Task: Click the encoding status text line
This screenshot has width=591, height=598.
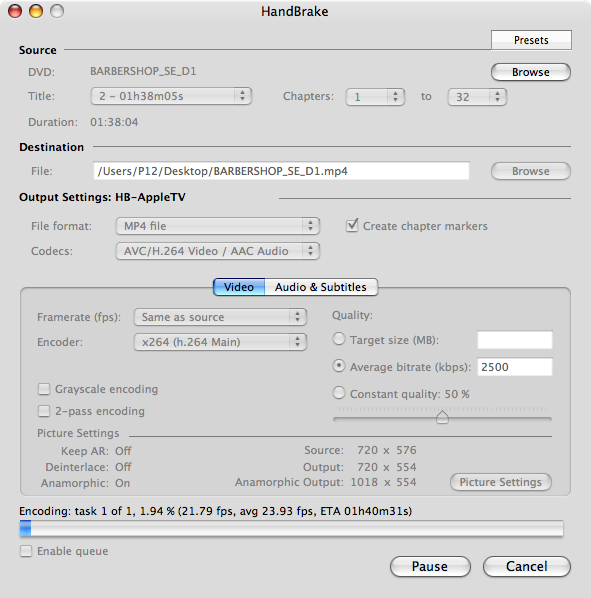Action: 215,511
